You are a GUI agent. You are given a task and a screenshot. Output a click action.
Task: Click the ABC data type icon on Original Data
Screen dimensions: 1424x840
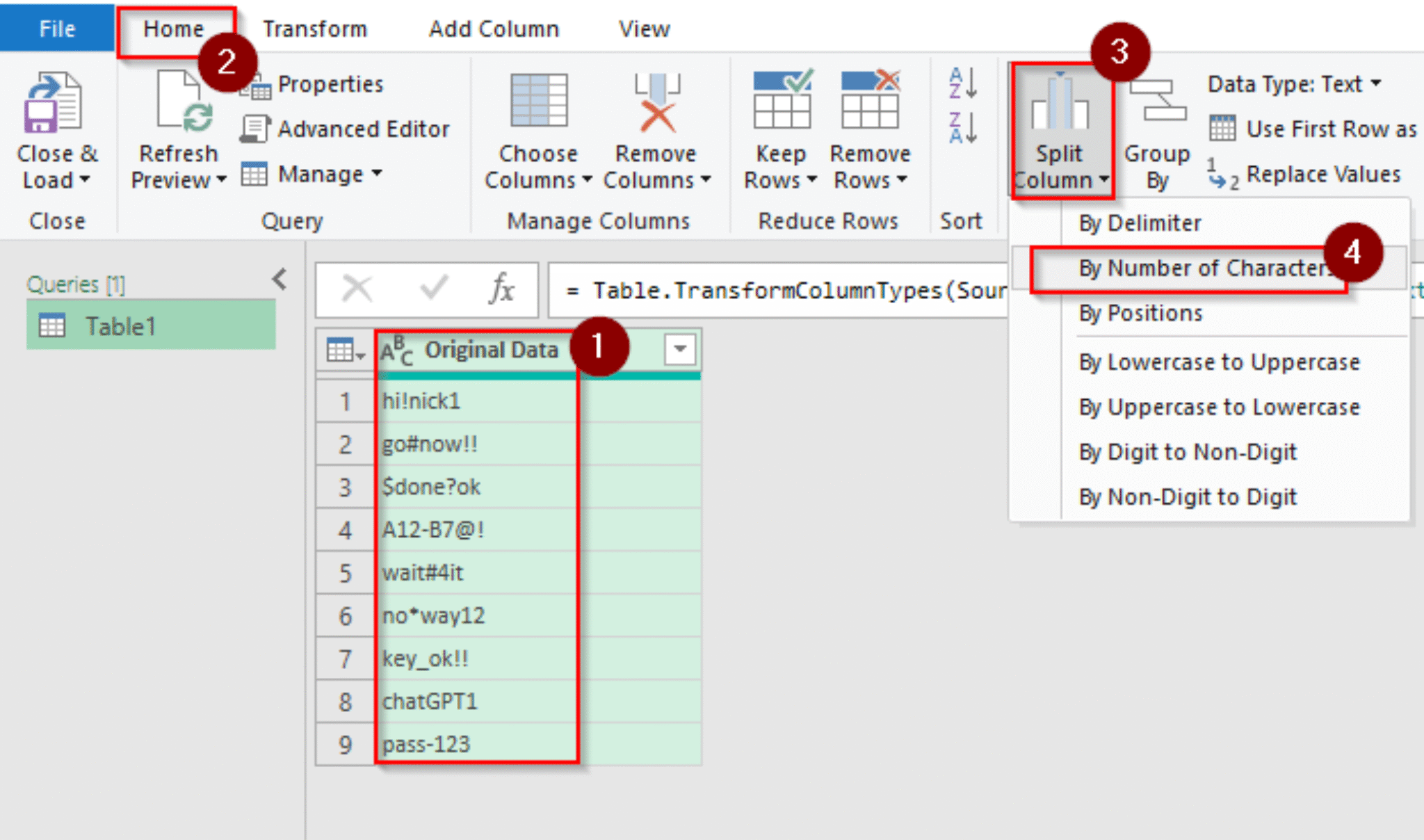point(396,350)
